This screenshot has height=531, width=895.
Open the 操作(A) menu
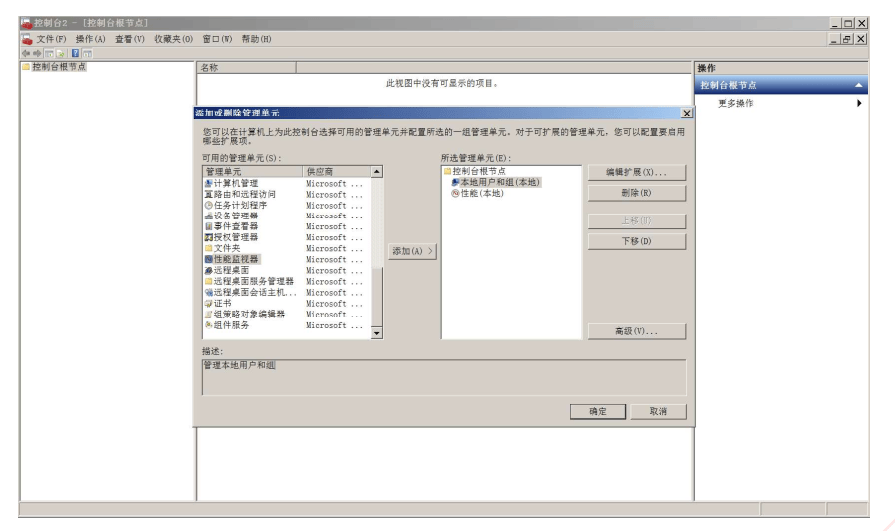click(x=90, y=39)
